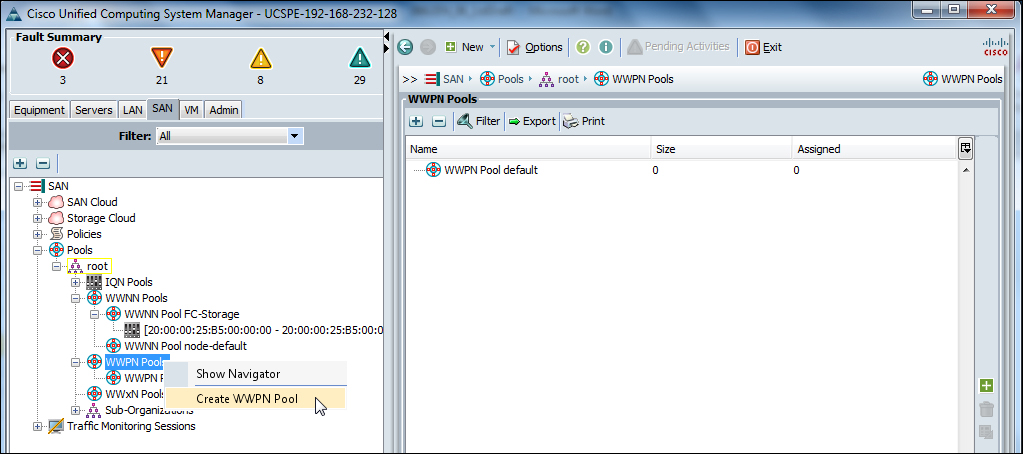1023x454 pixels.
Task: Collapse the WWNN Pools node
Action: (x=76, y=298)
